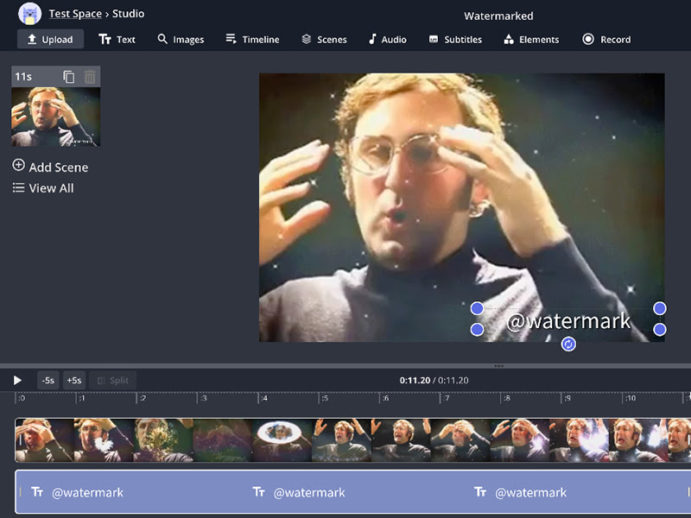Open the Audio tool
This screenshot has height=518, width=691.
click(x=387, y=39)
